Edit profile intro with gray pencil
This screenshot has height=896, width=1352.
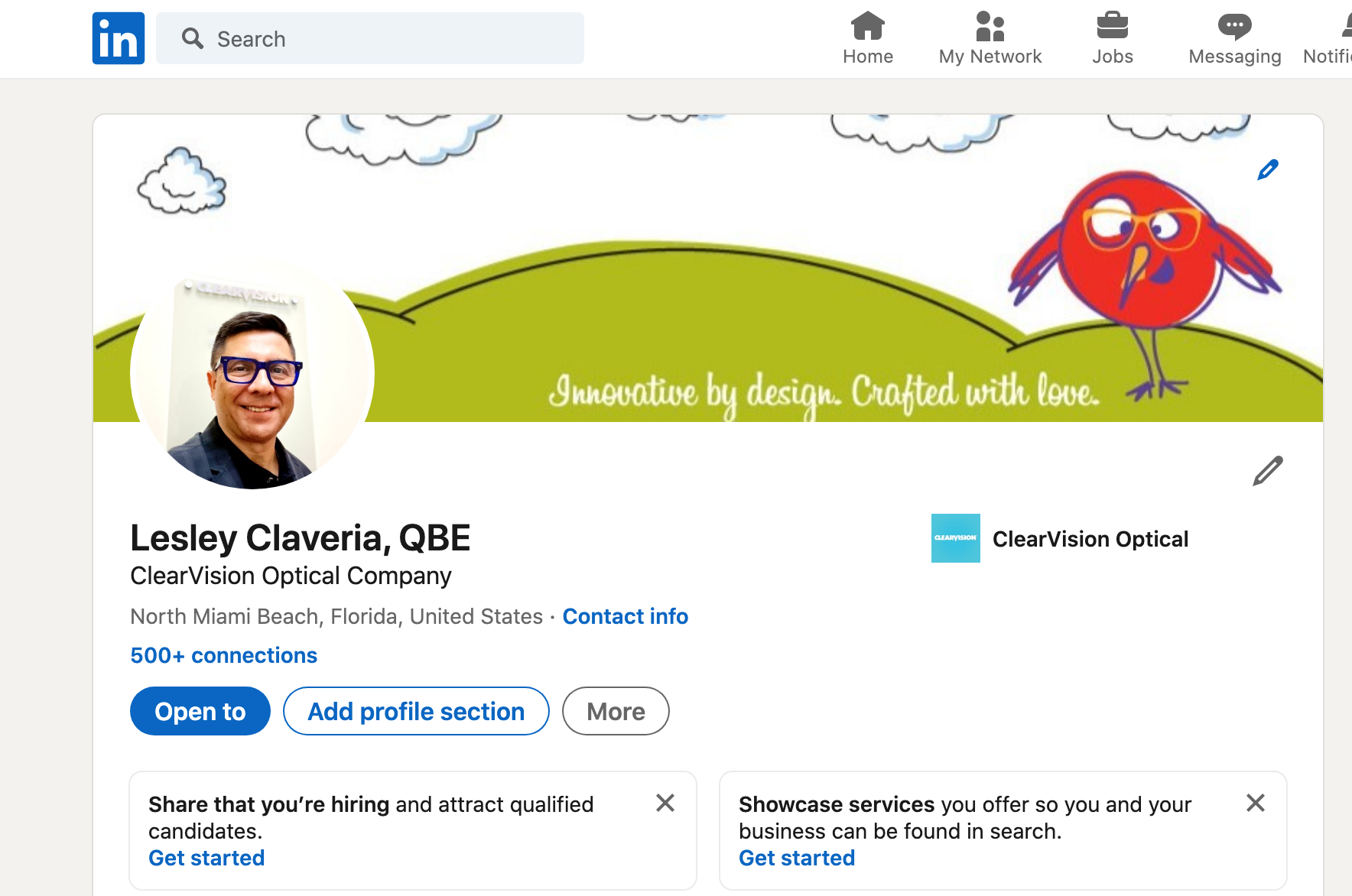[1267, 471]
